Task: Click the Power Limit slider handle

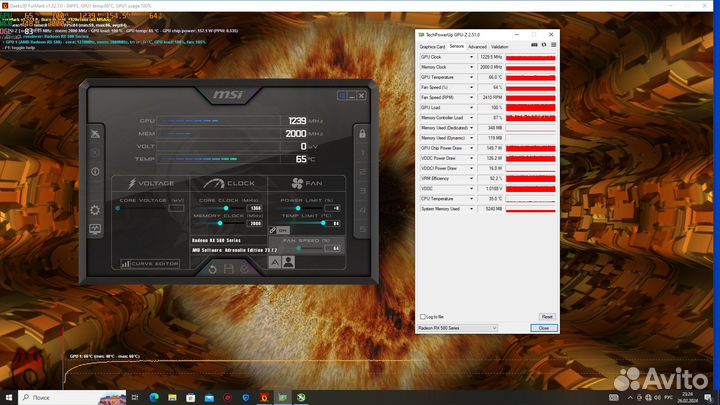Action: (298, 208)
